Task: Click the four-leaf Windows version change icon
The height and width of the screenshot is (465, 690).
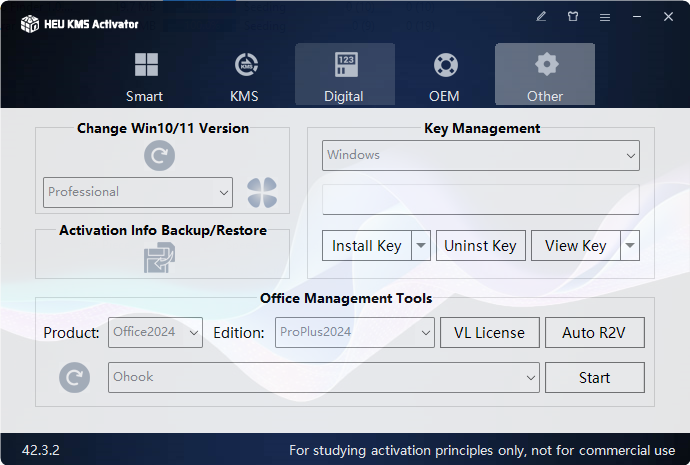Action: tap(262, 192)
